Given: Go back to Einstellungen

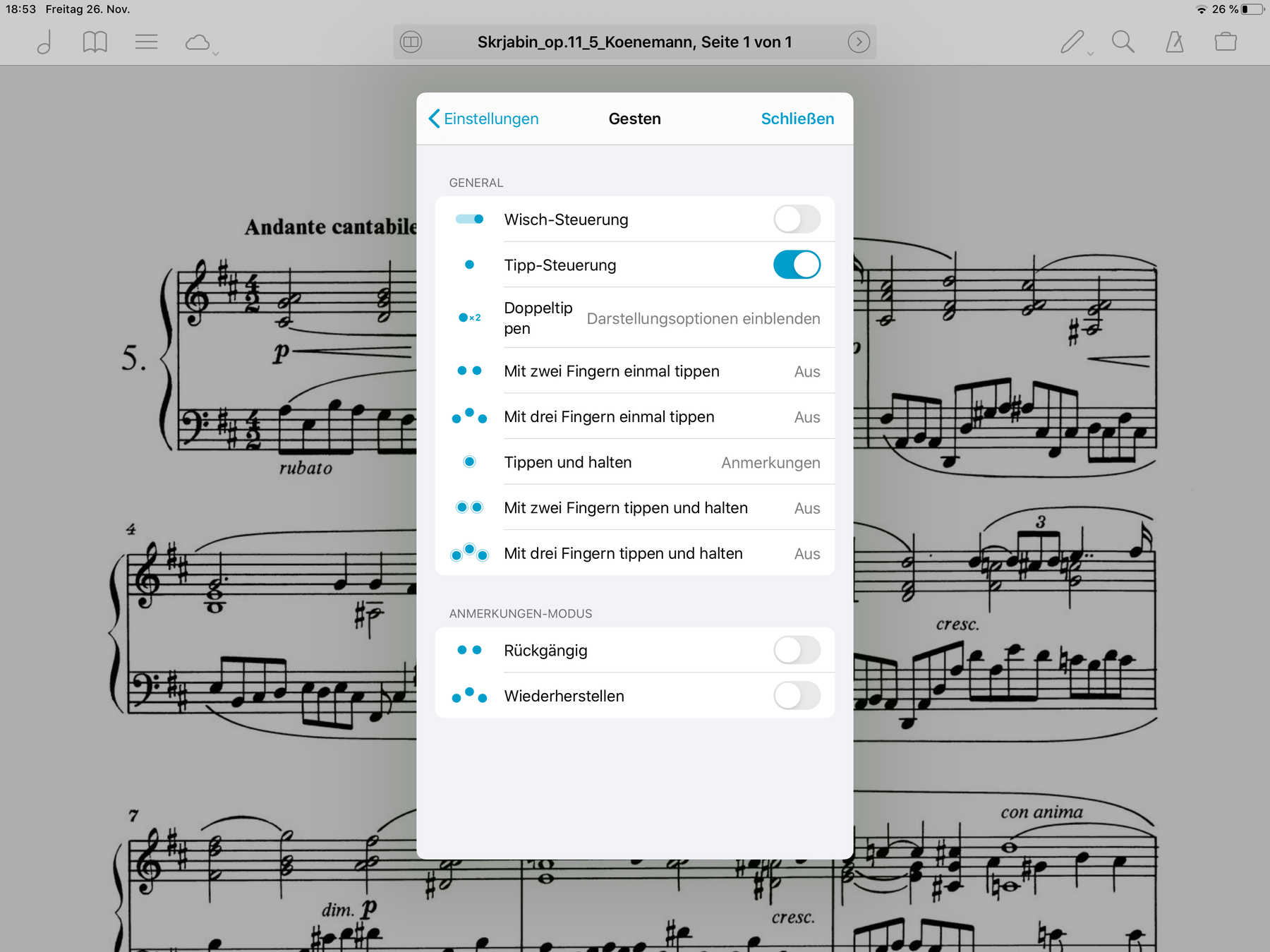Looking at the screenshot, I should click(x=484, y=119).
